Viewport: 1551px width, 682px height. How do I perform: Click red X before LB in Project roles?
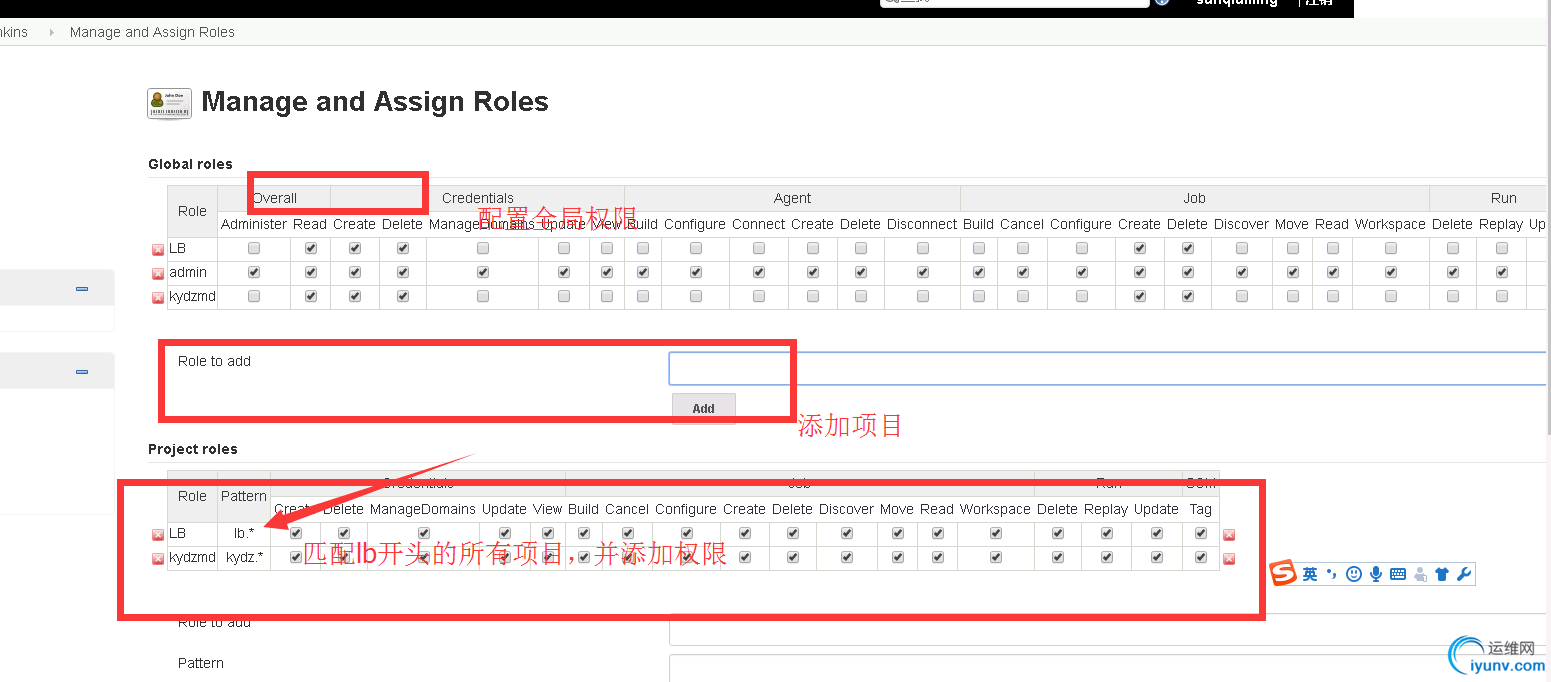(x=157, y=535)
